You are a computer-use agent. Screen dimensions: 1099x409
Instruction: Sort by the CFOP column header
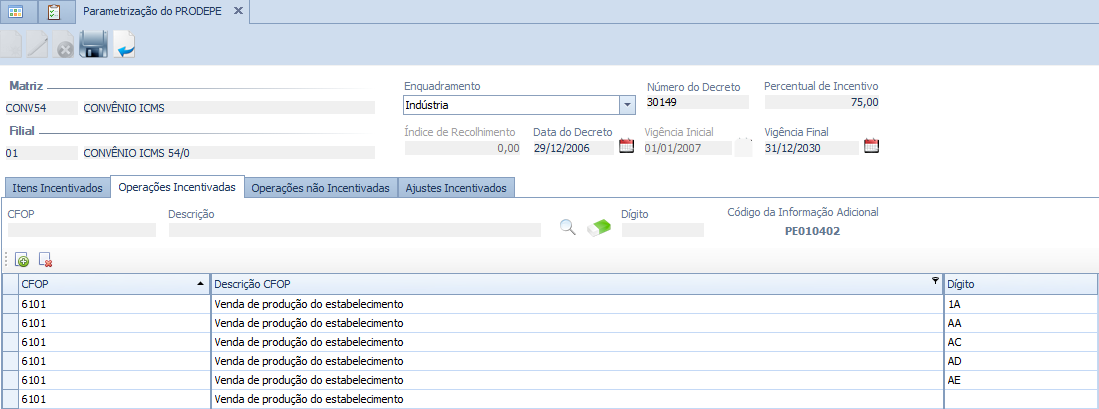coord(114,284)
